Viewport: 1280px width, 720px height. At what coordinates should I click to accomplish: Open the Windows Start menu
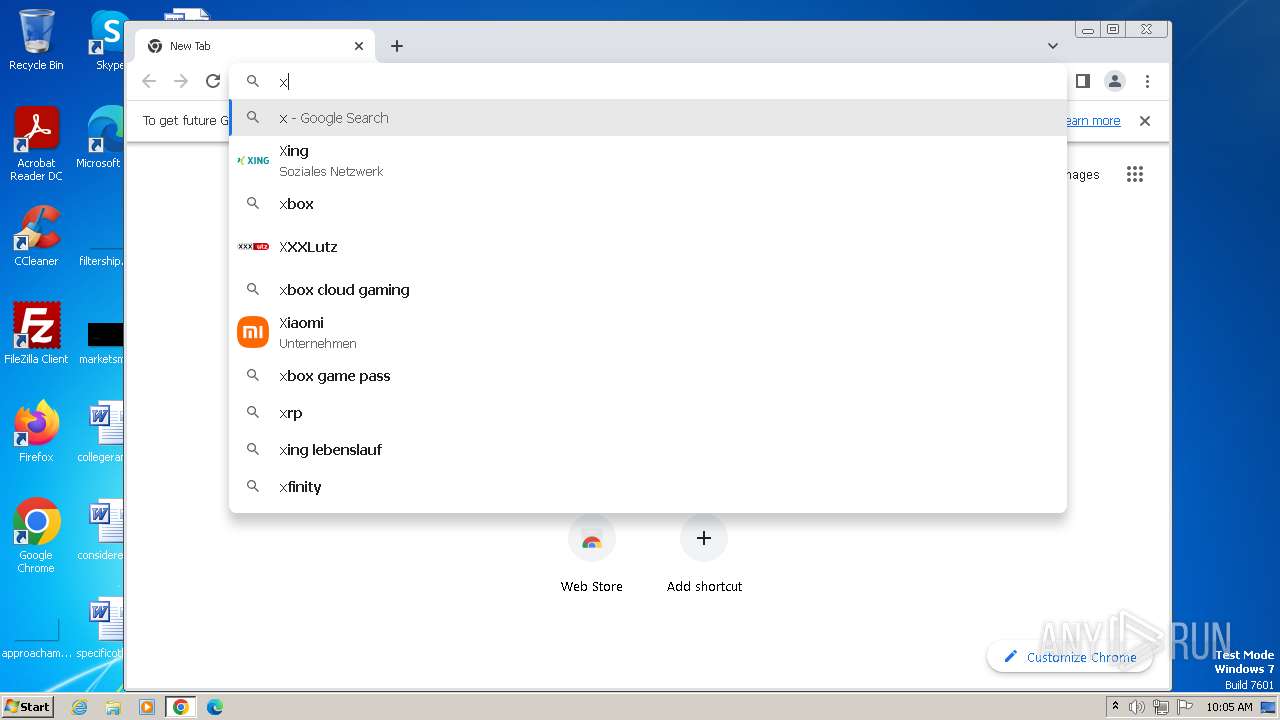tap(27, 706)
